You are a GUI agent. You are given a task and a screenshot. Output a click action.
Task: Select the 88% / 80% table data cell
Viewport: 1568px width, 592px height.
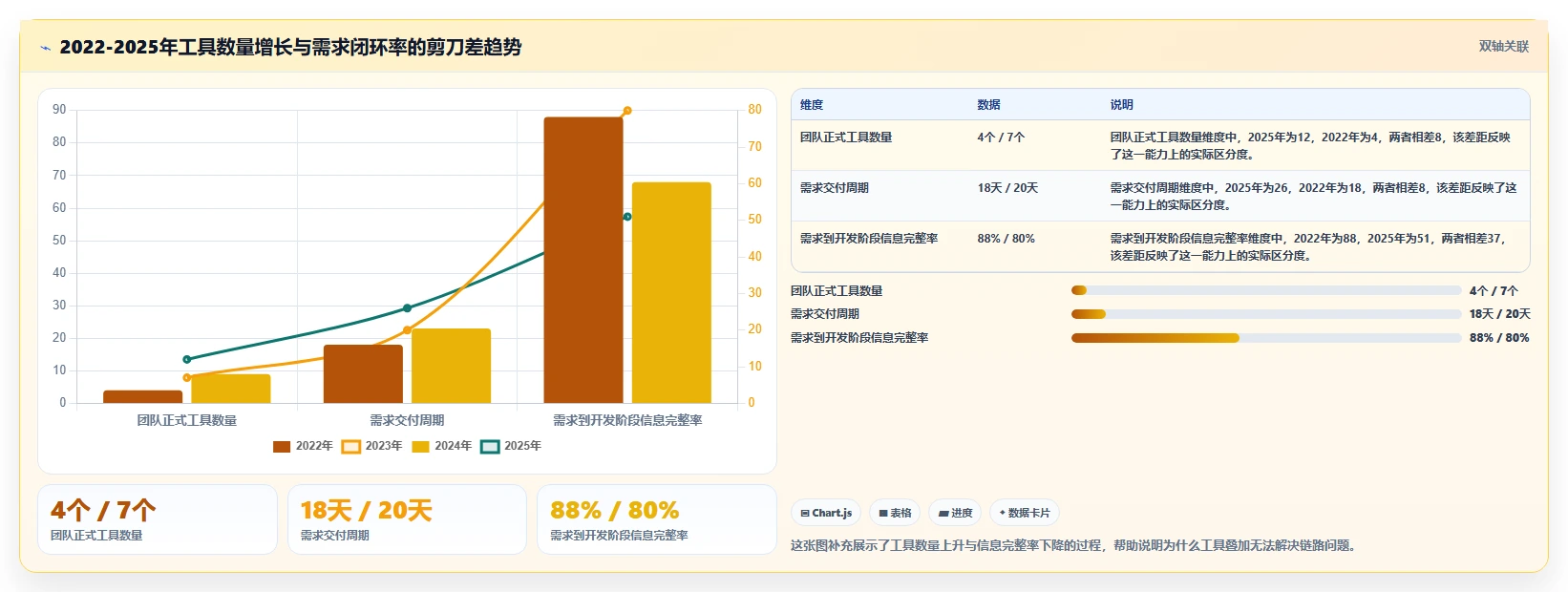tap(1006, 239)
